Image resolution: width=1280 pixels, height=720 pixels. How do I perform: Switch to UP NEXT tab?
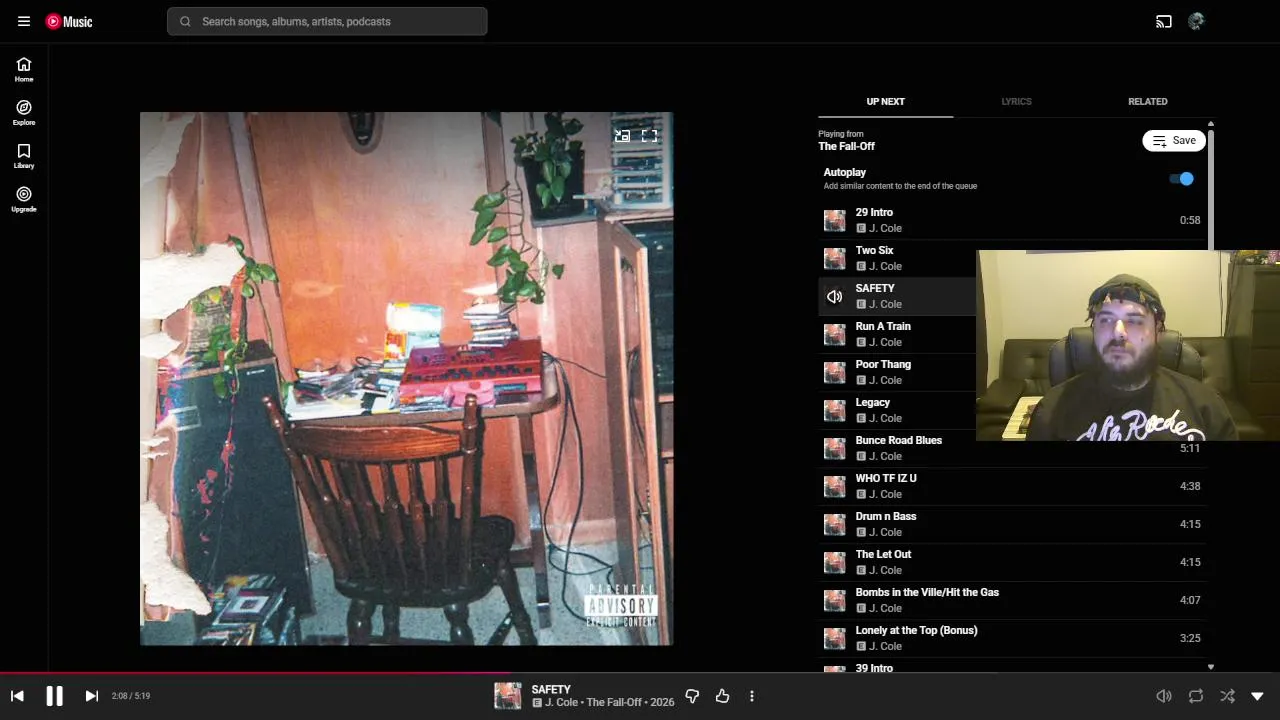885,101
